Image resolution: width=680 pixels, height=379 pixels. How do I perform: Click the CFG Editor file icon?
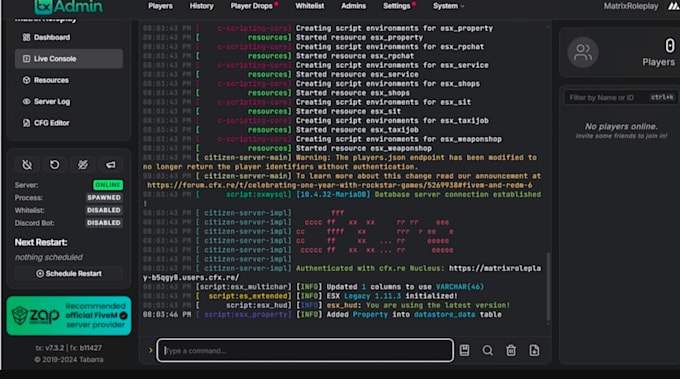point(26,123)
